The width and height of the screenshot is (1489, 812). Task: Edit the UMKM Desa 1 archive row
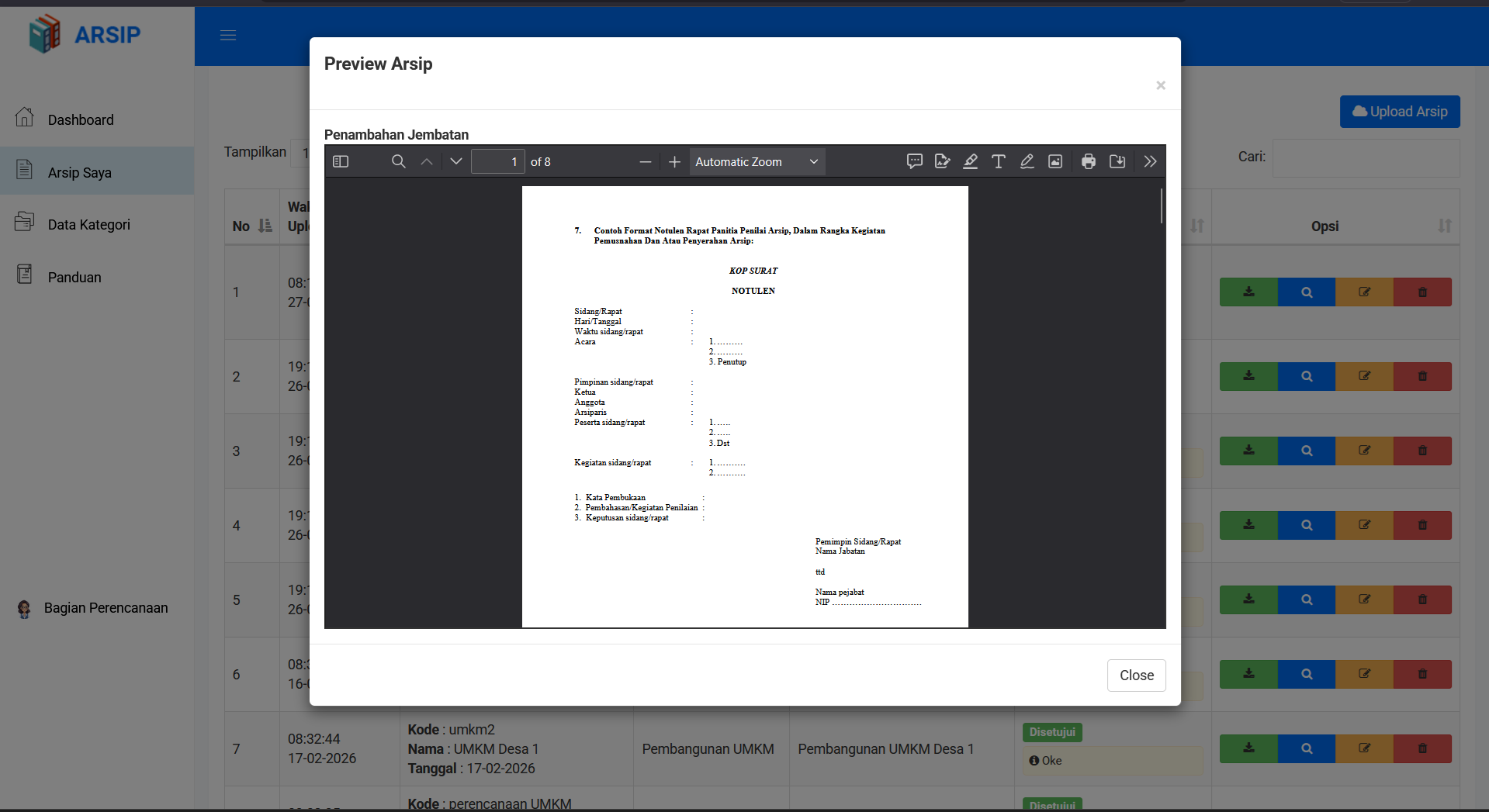(x=1364, y=748)
